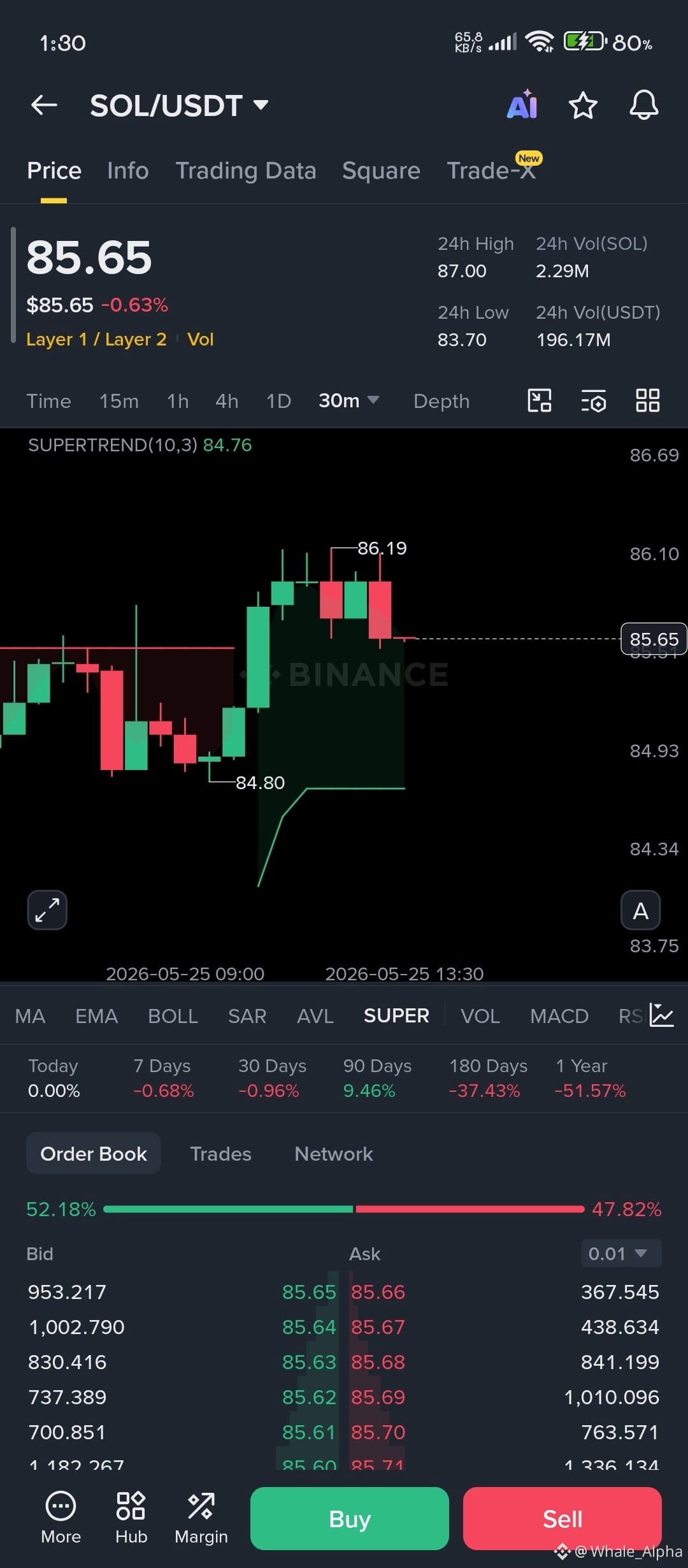The image size is (688, 1568).
Task: Expand the SOL/USDT pair selector
Action: (179, 105)
